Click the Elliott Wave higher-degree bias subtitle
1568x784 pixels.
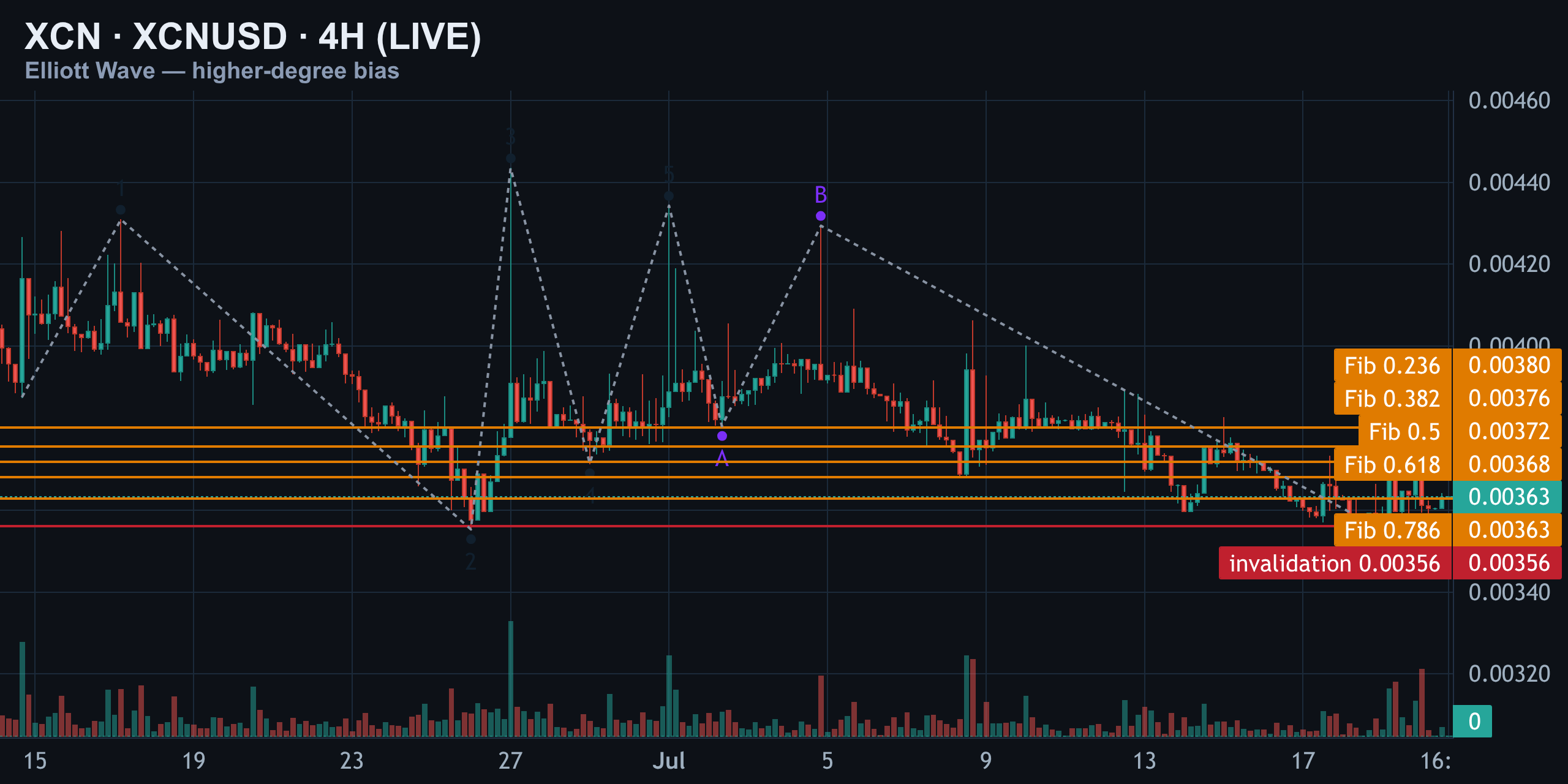212,71
